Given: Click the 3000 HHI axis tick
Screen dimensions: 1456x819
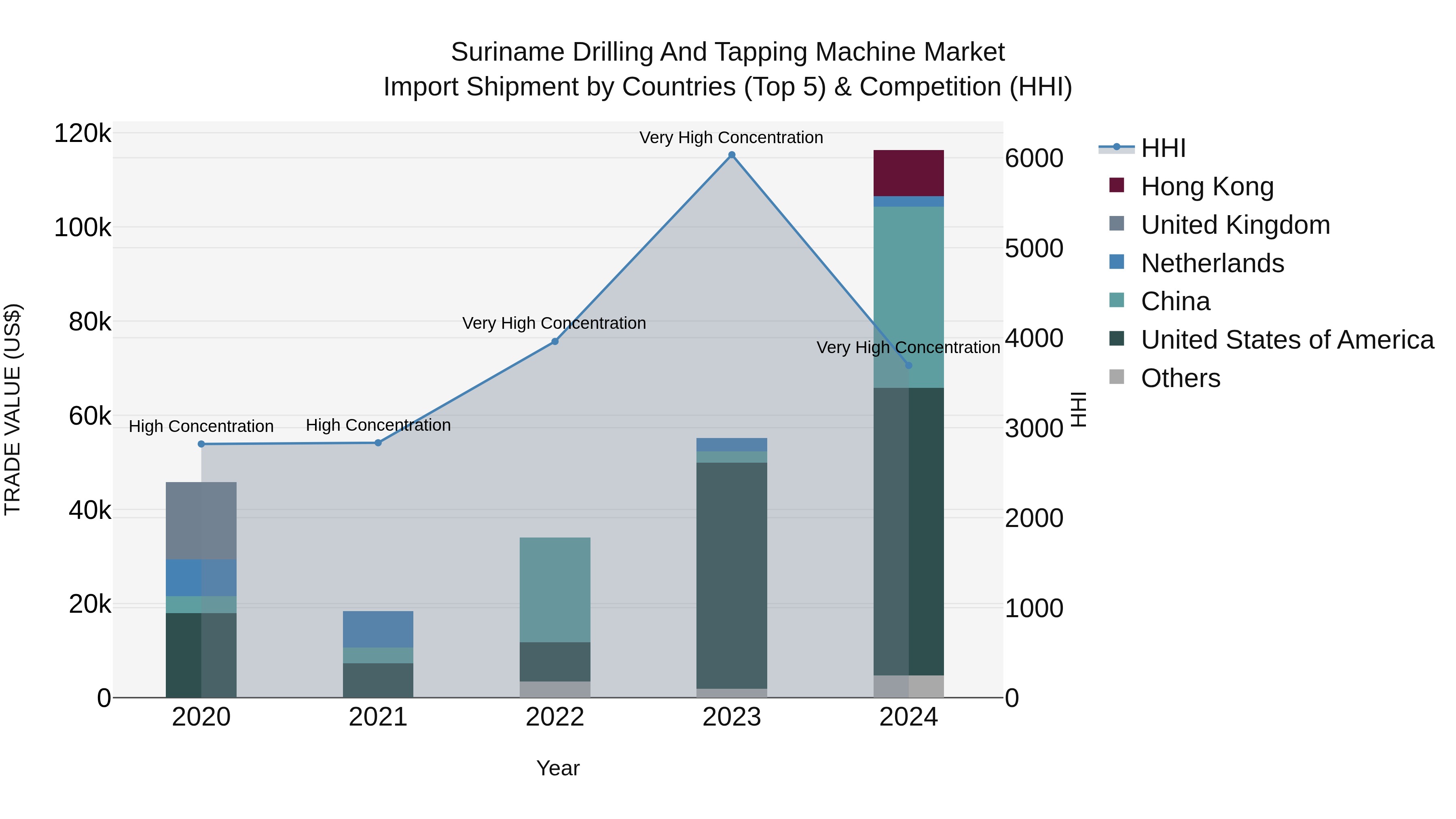Looking at the screenshot, I should coord(1034,428).
